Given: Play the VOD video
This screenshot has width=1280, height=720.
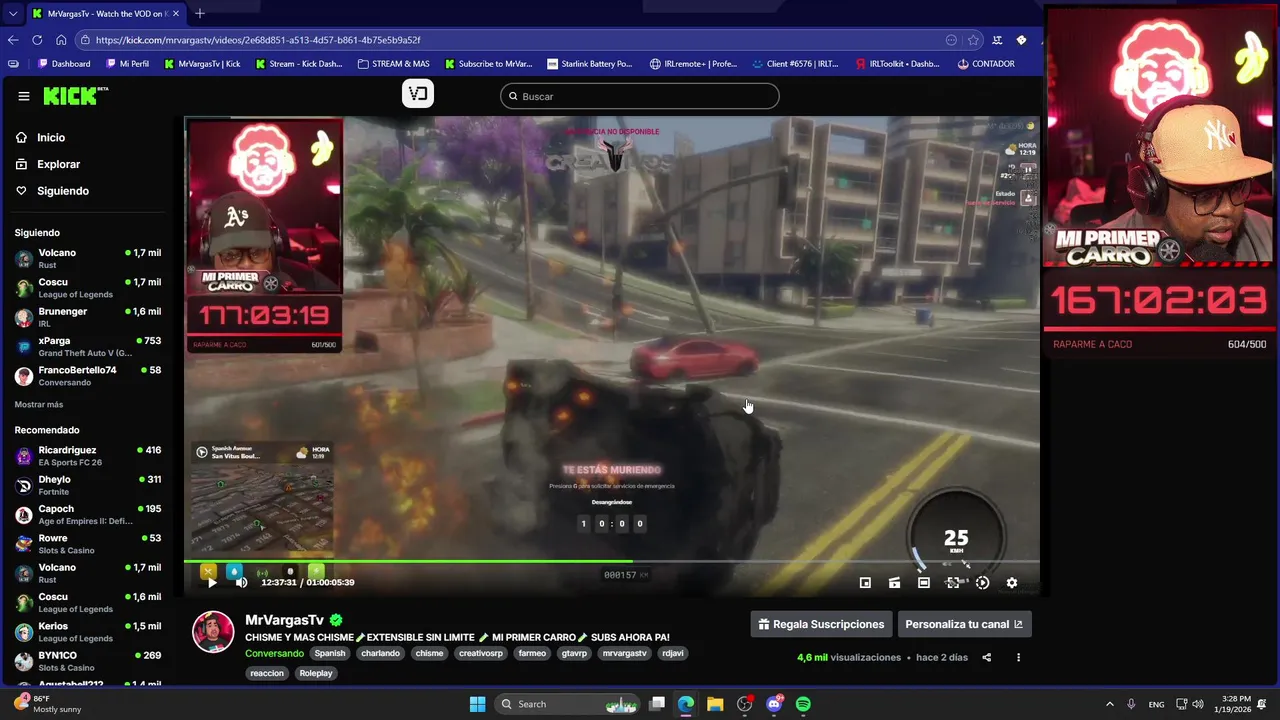Looking at the screenshot, I should click(212, 583).
